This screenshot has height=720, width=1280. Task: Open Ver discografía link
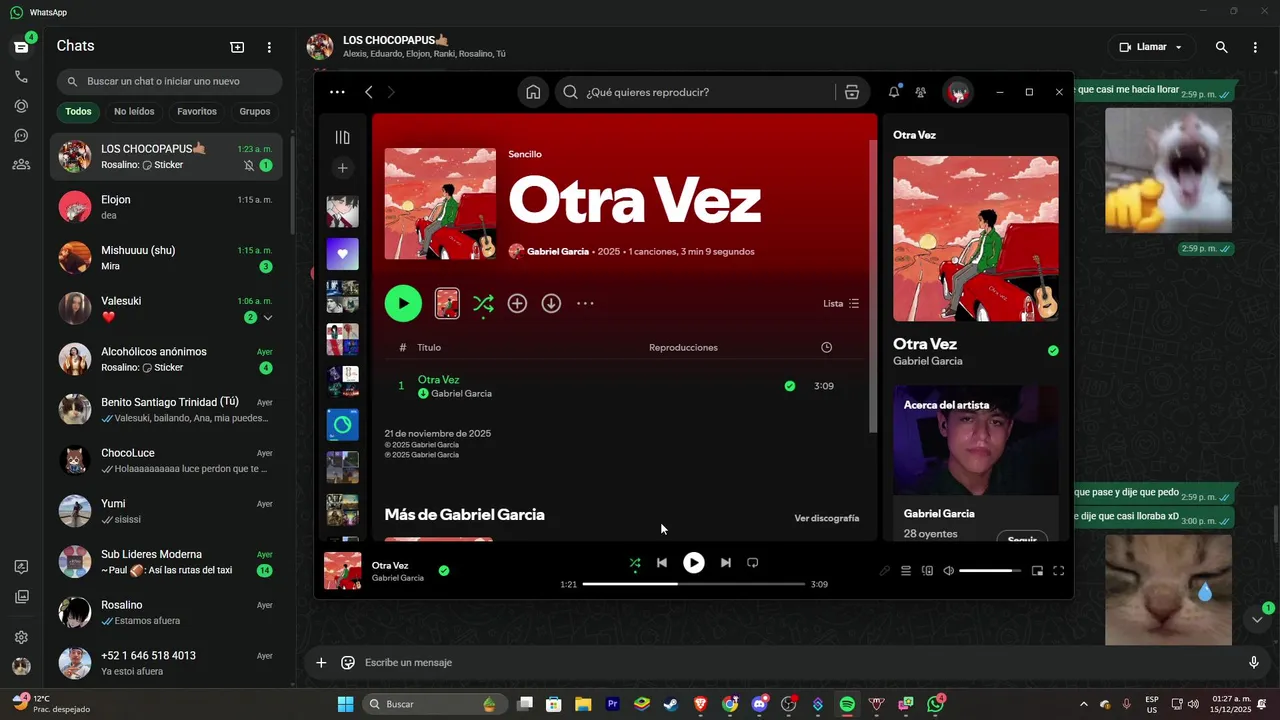point(826,518)
